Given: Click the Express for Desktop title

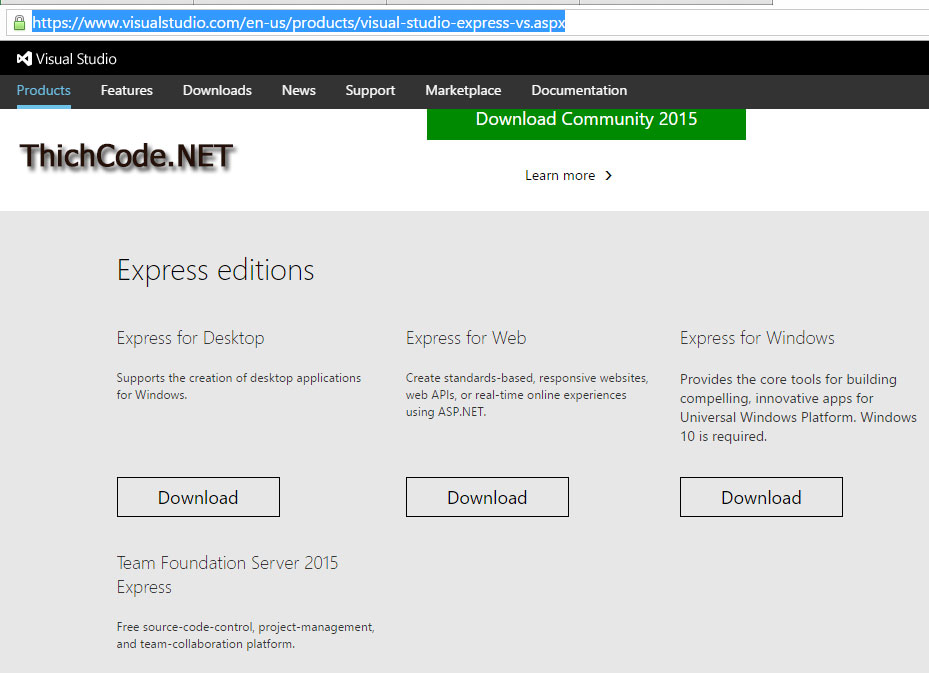Looking at the screenshot, I should [x=190, y=338].
